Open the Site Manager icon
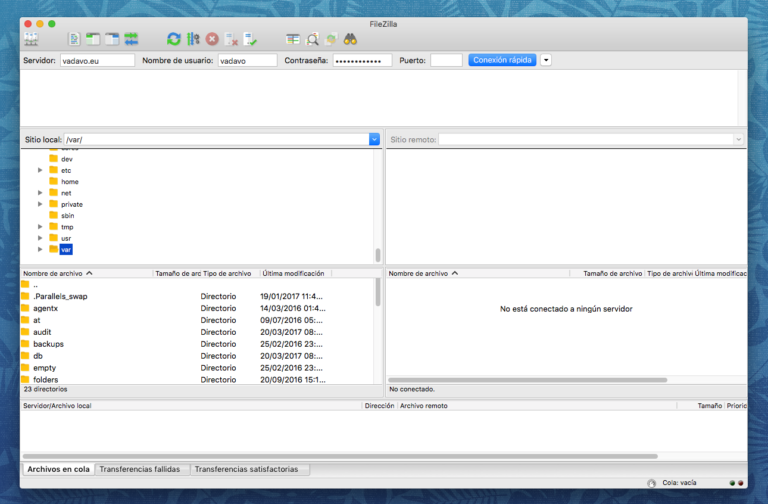 [31, 39]
